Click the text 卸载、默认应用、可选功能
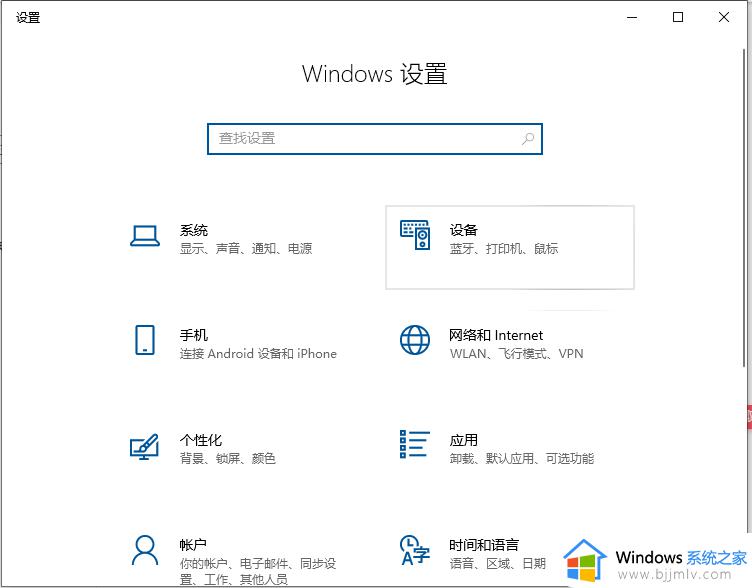Image resolution: width=752 pixels, height=588 pixels. pos(522,459)
